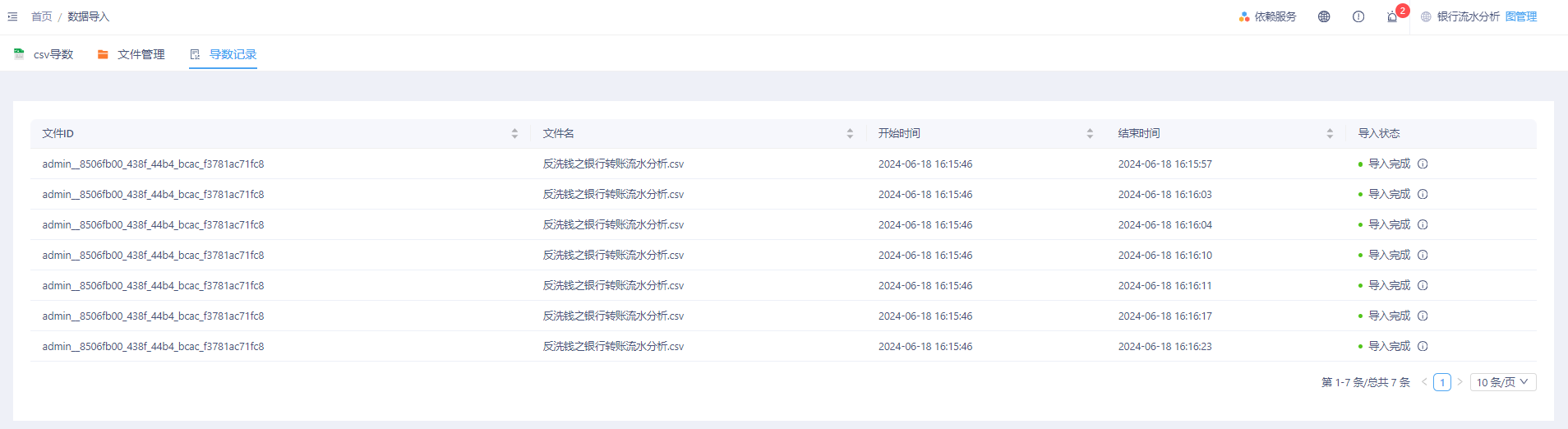Sort by 开始时间 column arrows
Screen dimensions: 1568x429
pyautogui.click(x=1090, y=133)
